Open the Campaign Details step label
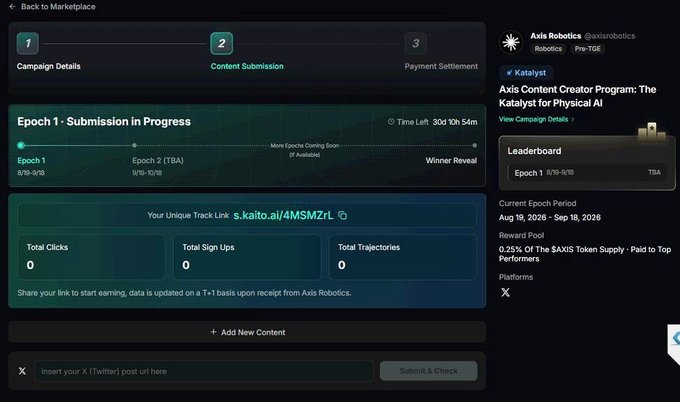 [49, 66]
